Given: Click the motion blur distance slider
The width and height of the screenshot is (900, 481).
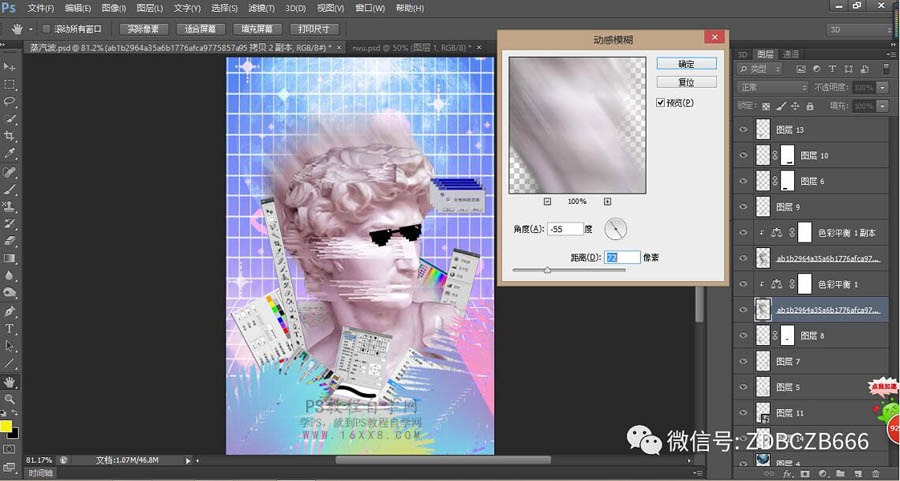Looking at the screenshot, I should (569, 270).
